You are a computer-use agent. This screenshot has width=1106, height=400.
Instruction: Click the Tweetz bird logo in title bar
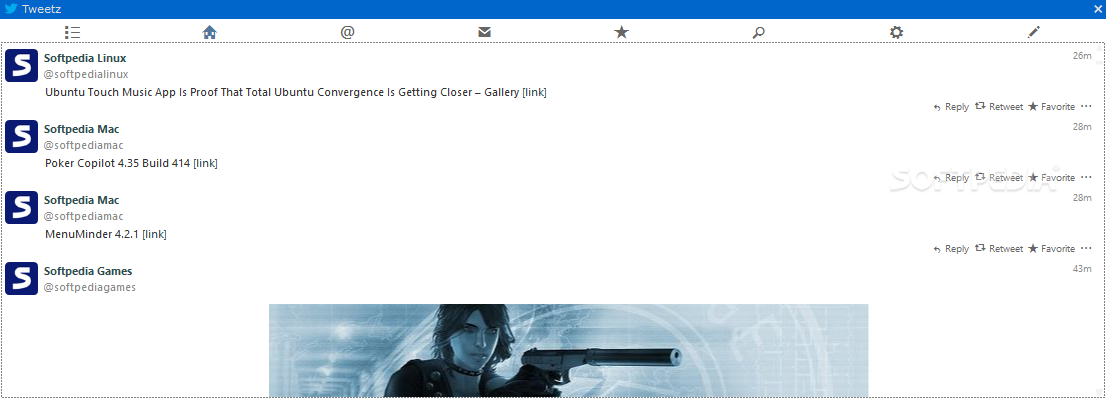[11, 9]
